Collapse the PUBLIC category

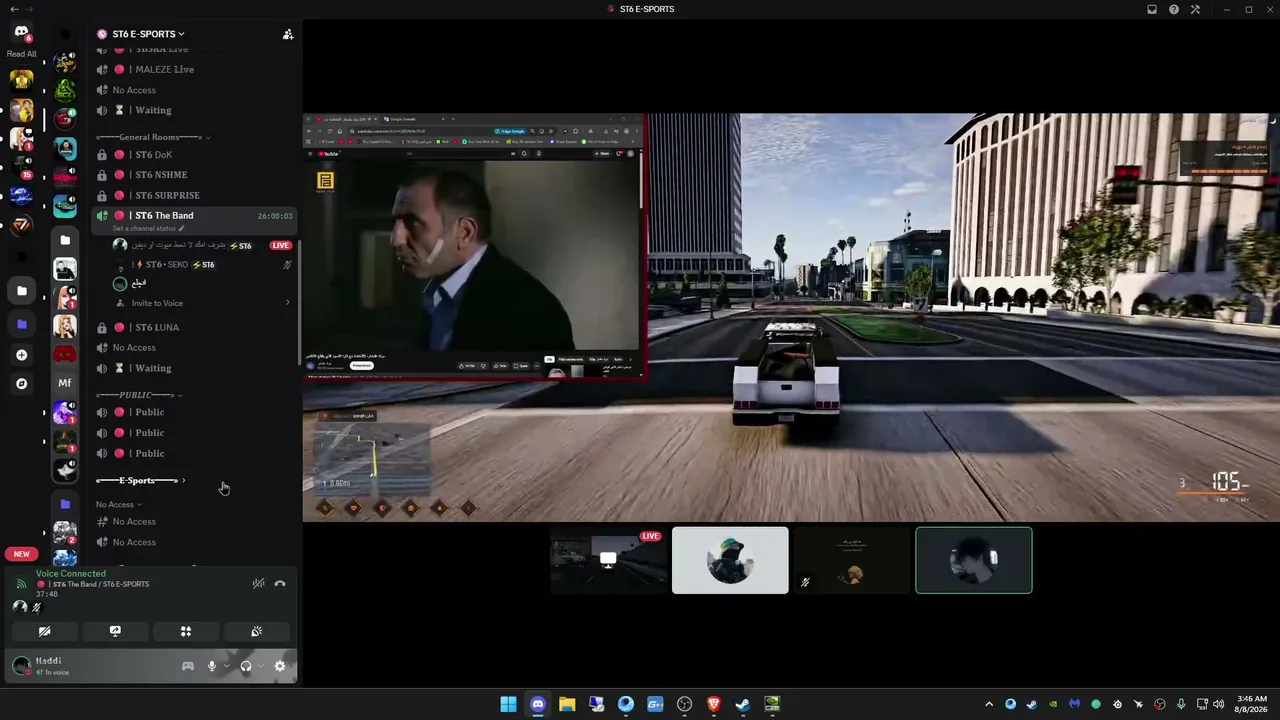tap(139, 395)
